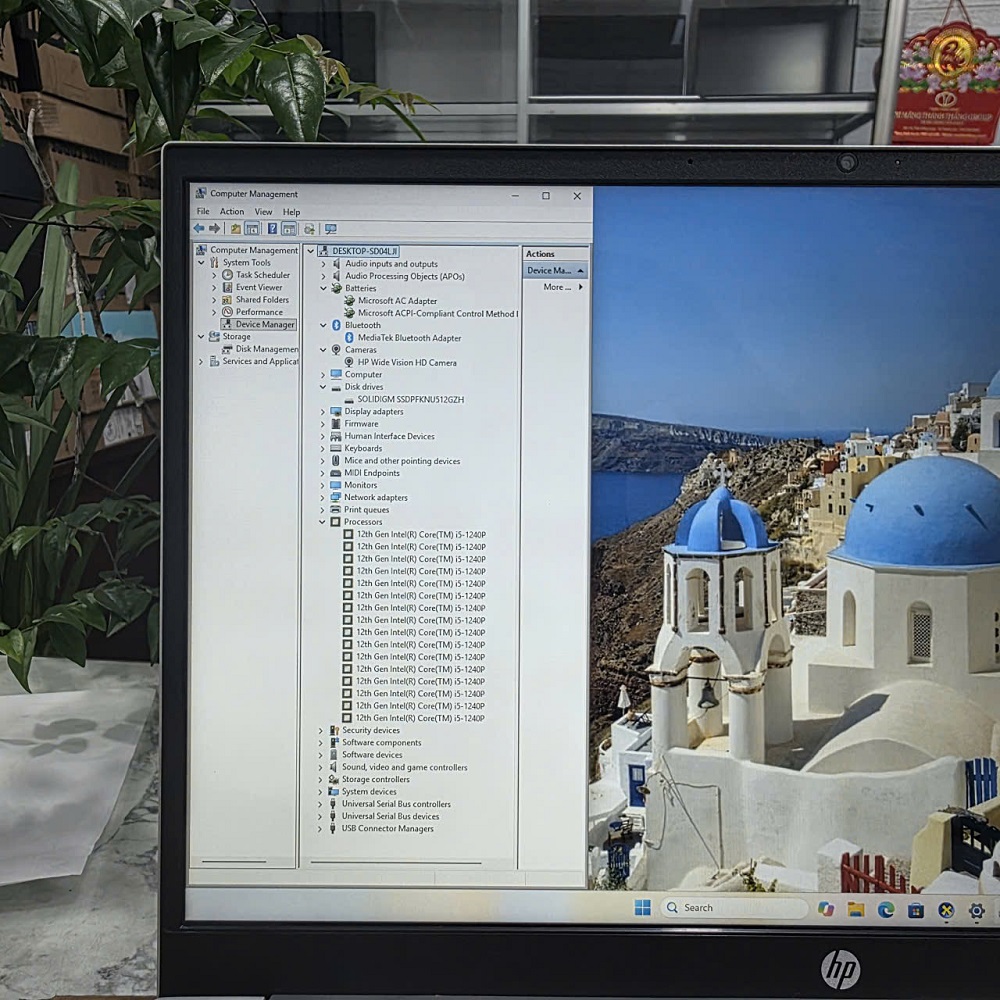This screenshot has height=1000, width=1000.
Task: Click the Display adapters icon
Action: (x=336, y=411)
